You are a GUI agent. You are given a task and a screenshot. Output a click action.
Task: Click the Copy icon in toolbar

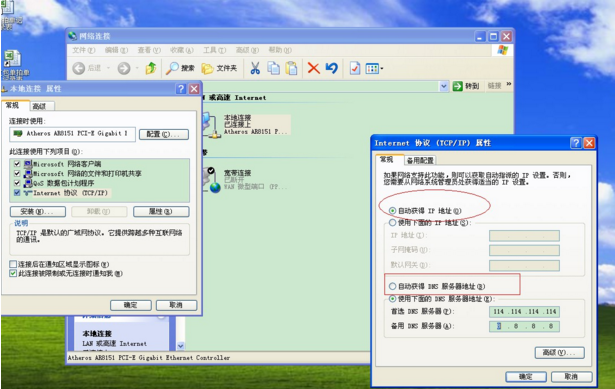click(273, 68)
